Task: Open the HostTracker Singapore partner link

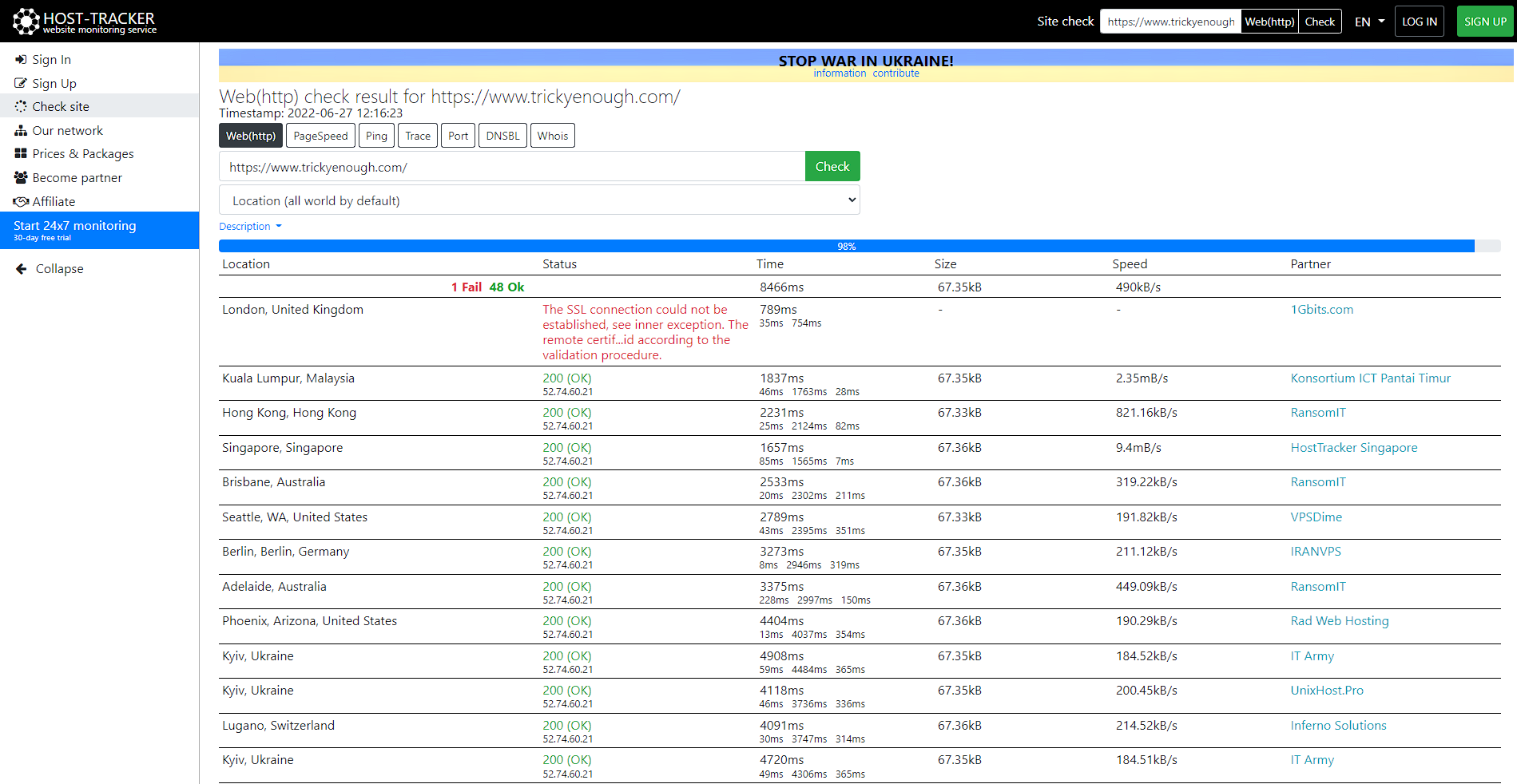Action: [x=1354, y=448]
